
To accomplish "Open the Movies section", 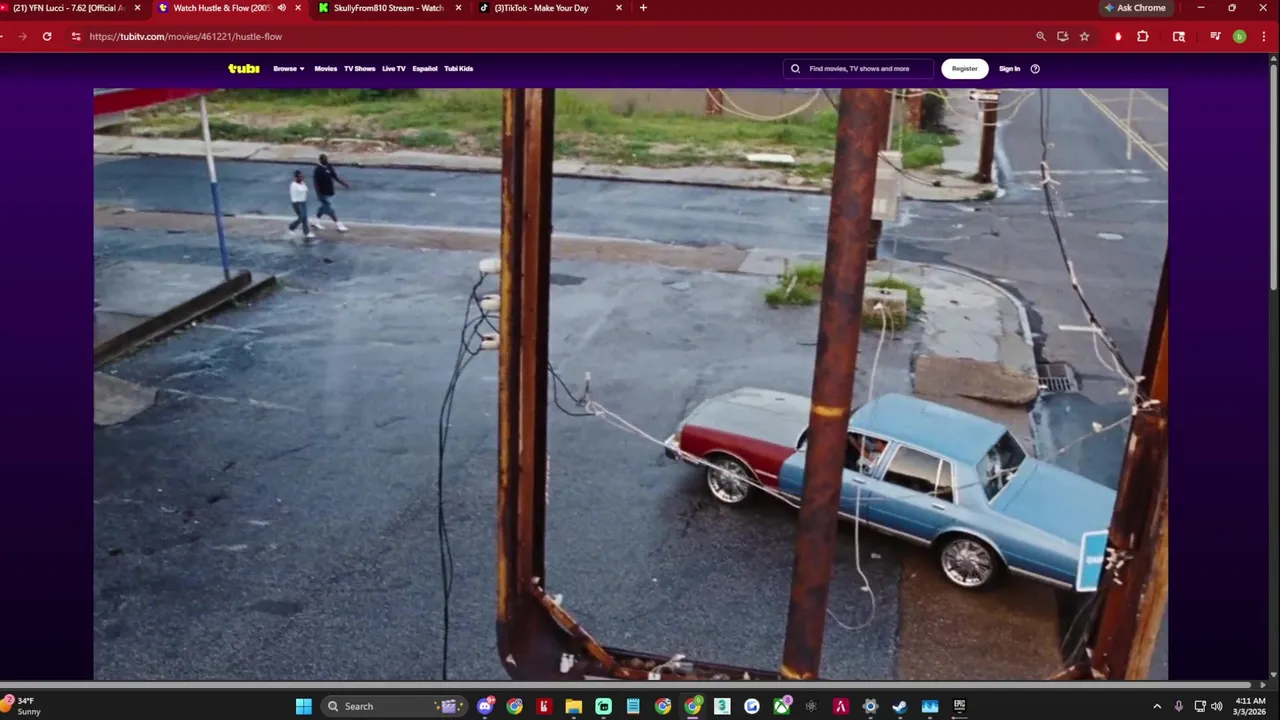I will coord(326,68).
